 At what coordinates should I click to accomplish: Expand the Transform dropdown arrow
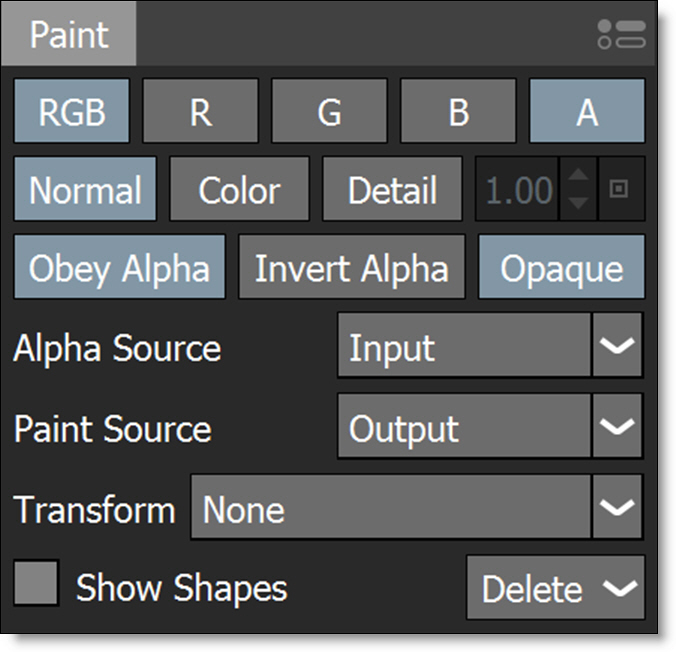618,508
